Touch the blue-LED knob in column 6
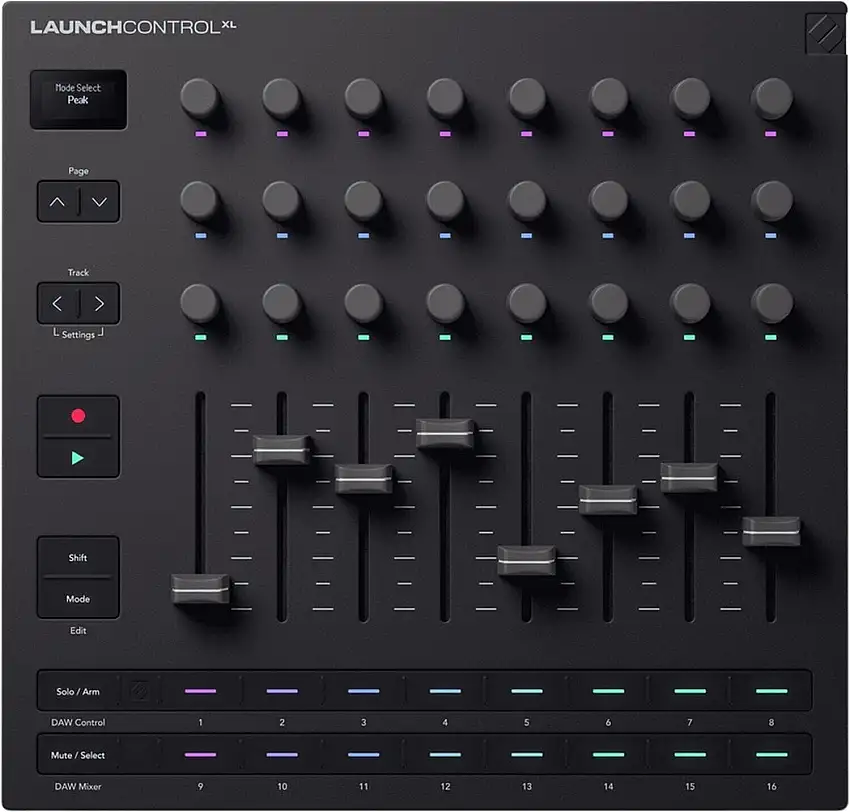The width and height of the screenshot is (850, 812). click(x=609, y=201)
